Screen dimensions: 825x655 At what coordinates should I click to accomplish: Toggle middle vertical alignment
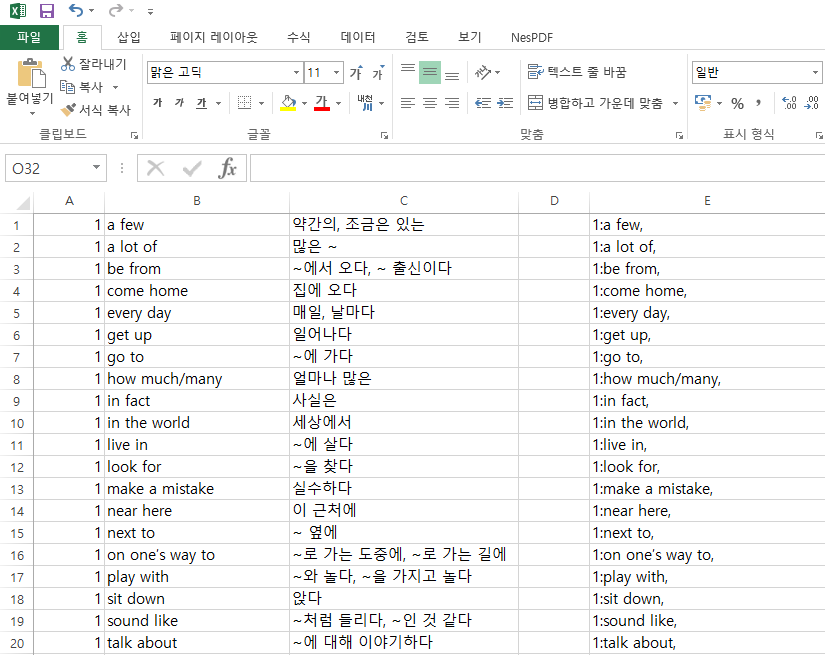430,72
